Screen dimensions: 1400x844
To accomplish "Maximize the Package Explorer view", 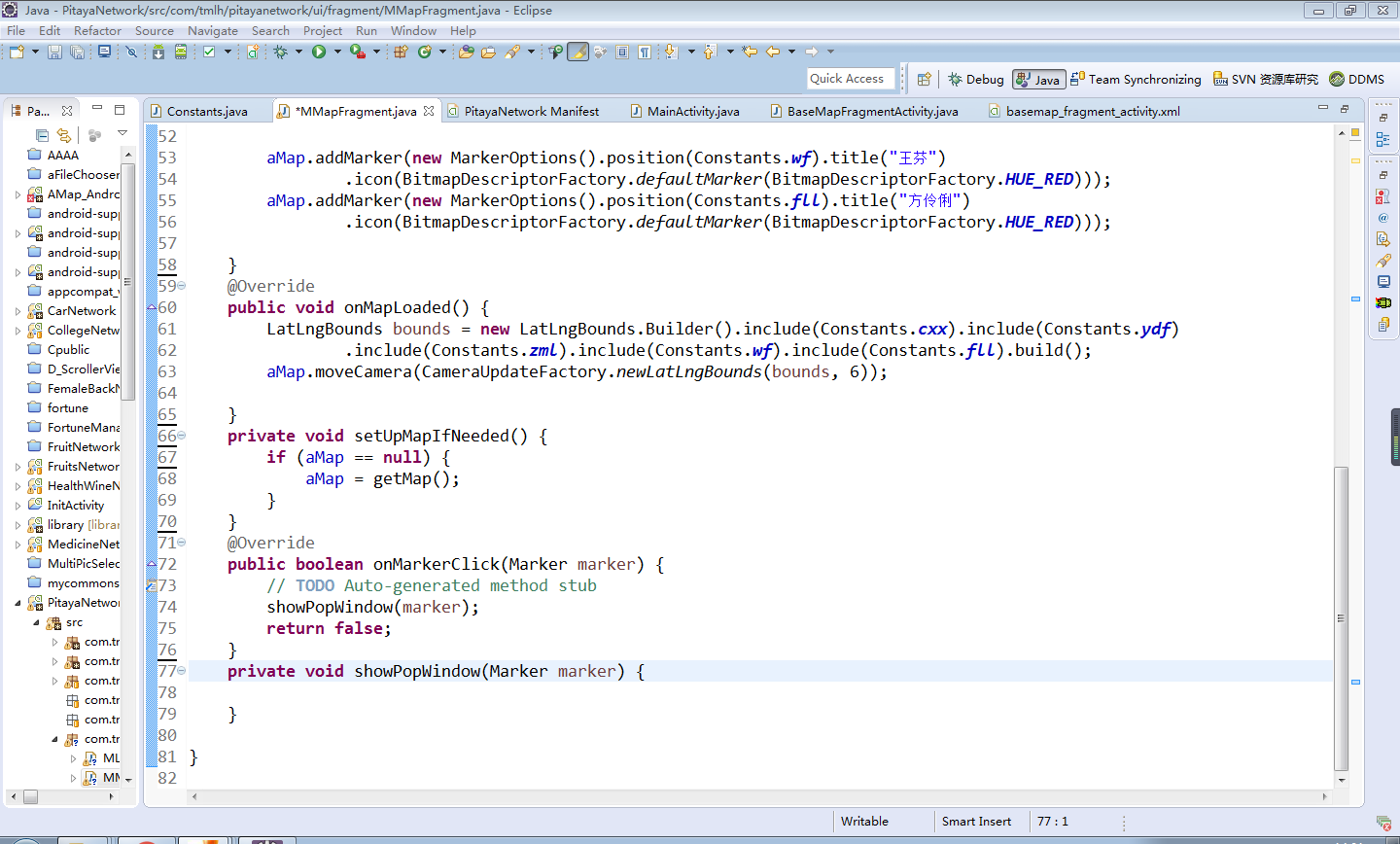I will [120, 110].
